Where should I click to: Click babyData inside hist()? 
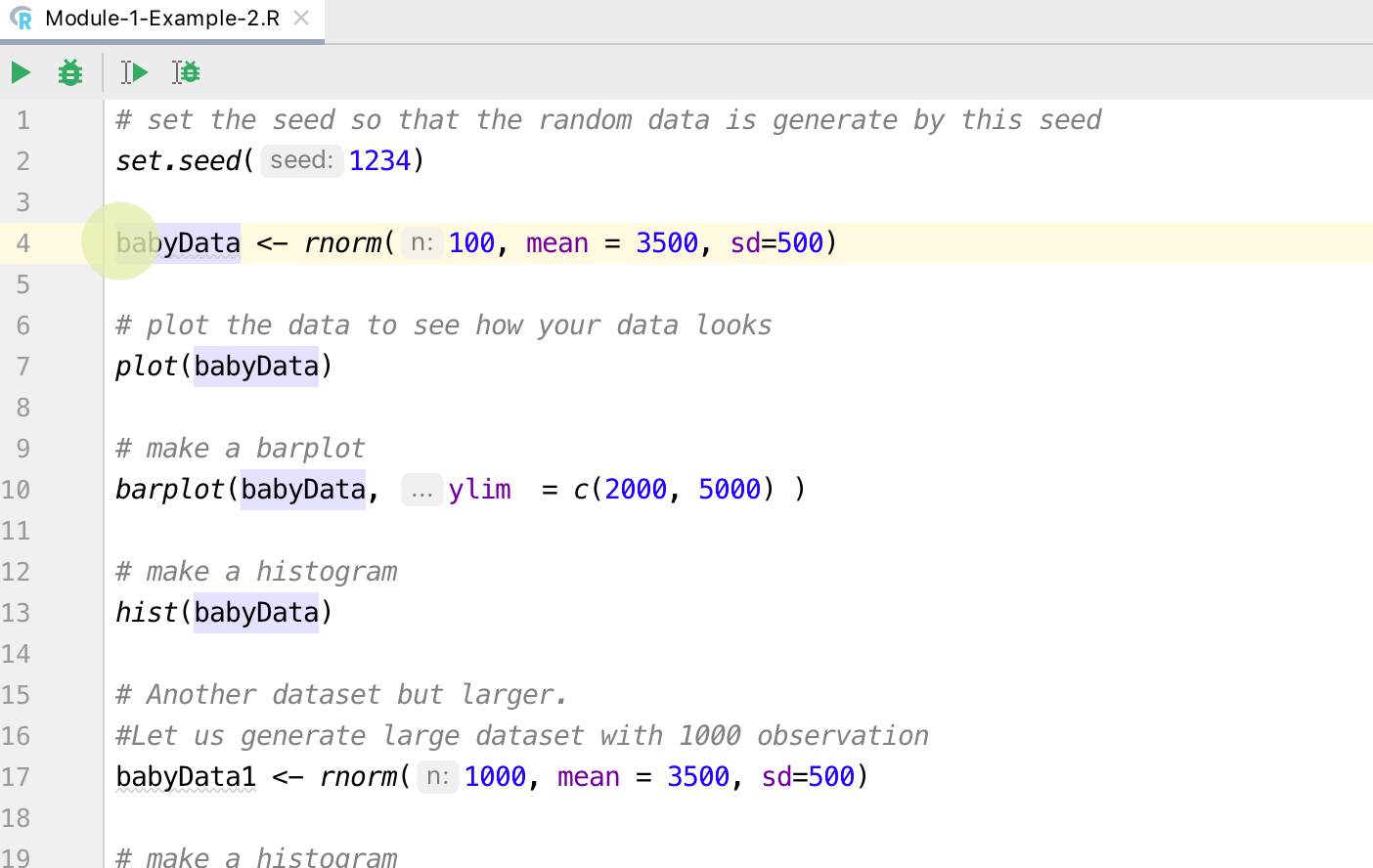[x=256, y=613]
